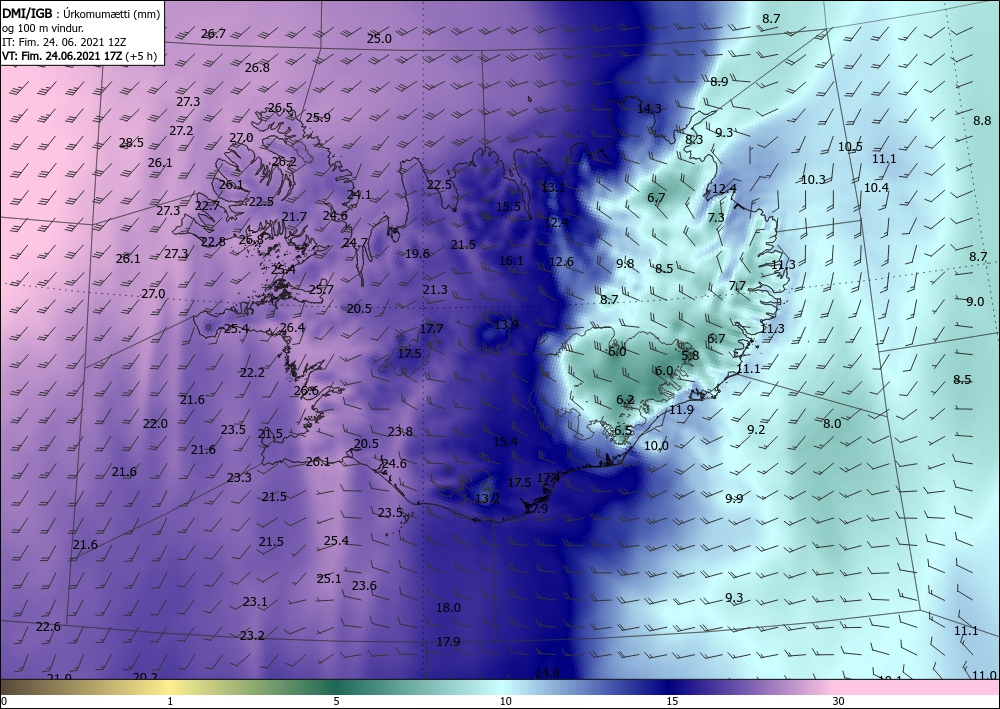Click the map value 24.1
Screen dimensions: 1000x709
pos(359,194)
